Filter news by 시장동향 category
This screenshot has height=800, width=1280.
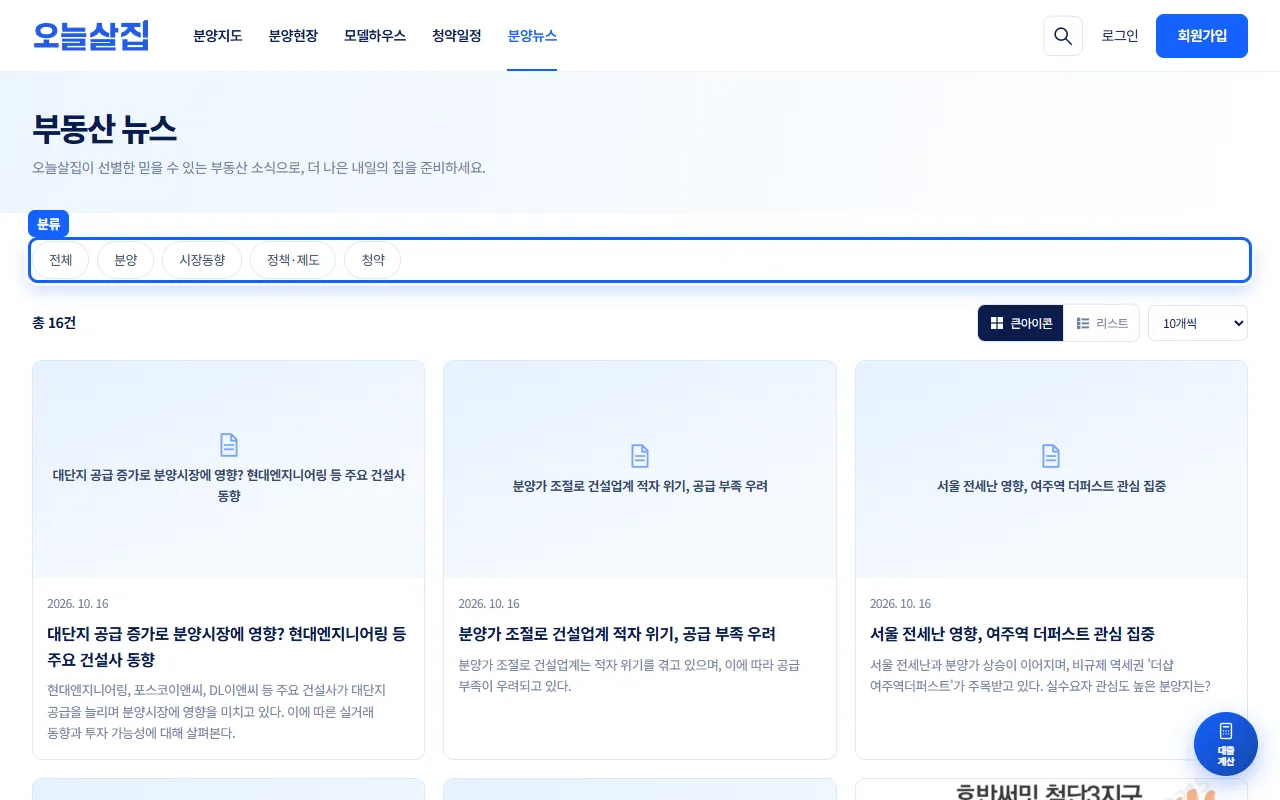point(202,260)
